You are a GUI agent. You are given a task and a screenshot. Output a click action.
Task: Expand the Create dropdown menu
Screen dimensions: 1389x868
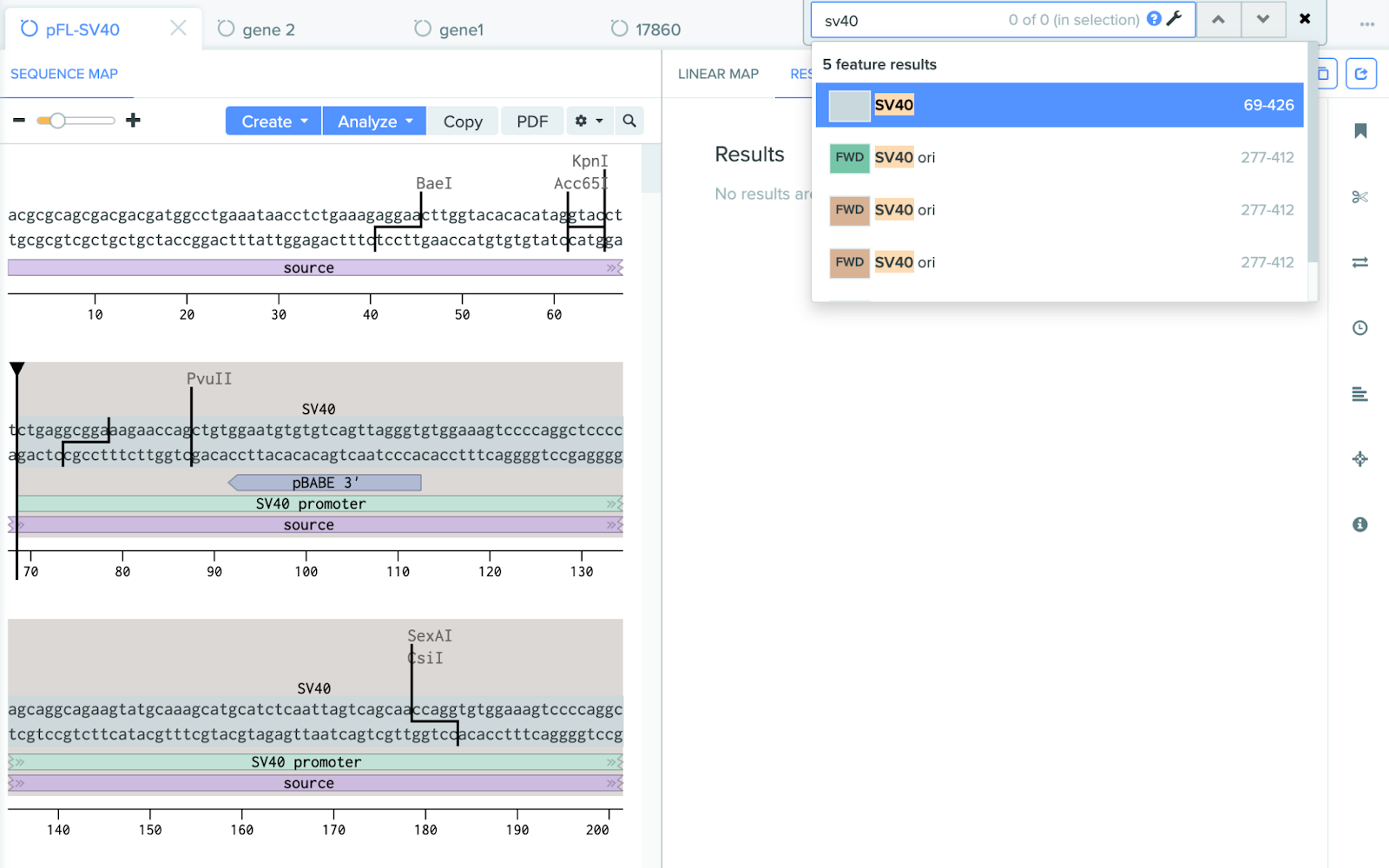[273, 122]
